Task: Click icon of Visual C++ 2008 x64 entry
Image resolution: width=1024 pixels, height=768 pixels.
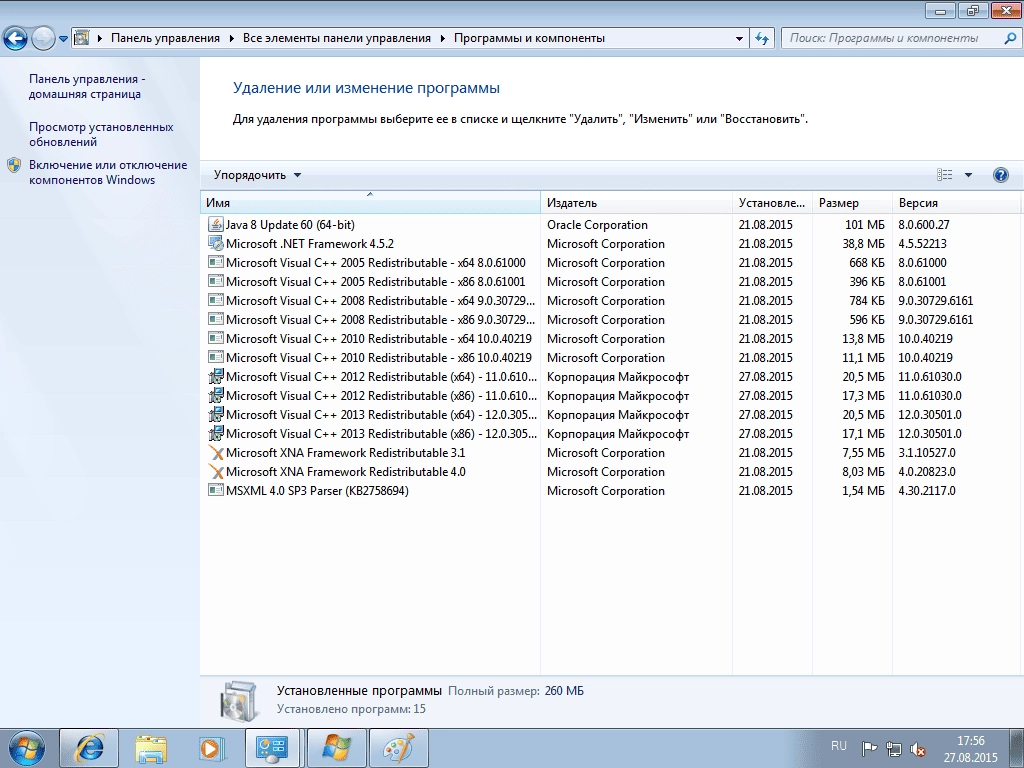Action: [216, 300]
